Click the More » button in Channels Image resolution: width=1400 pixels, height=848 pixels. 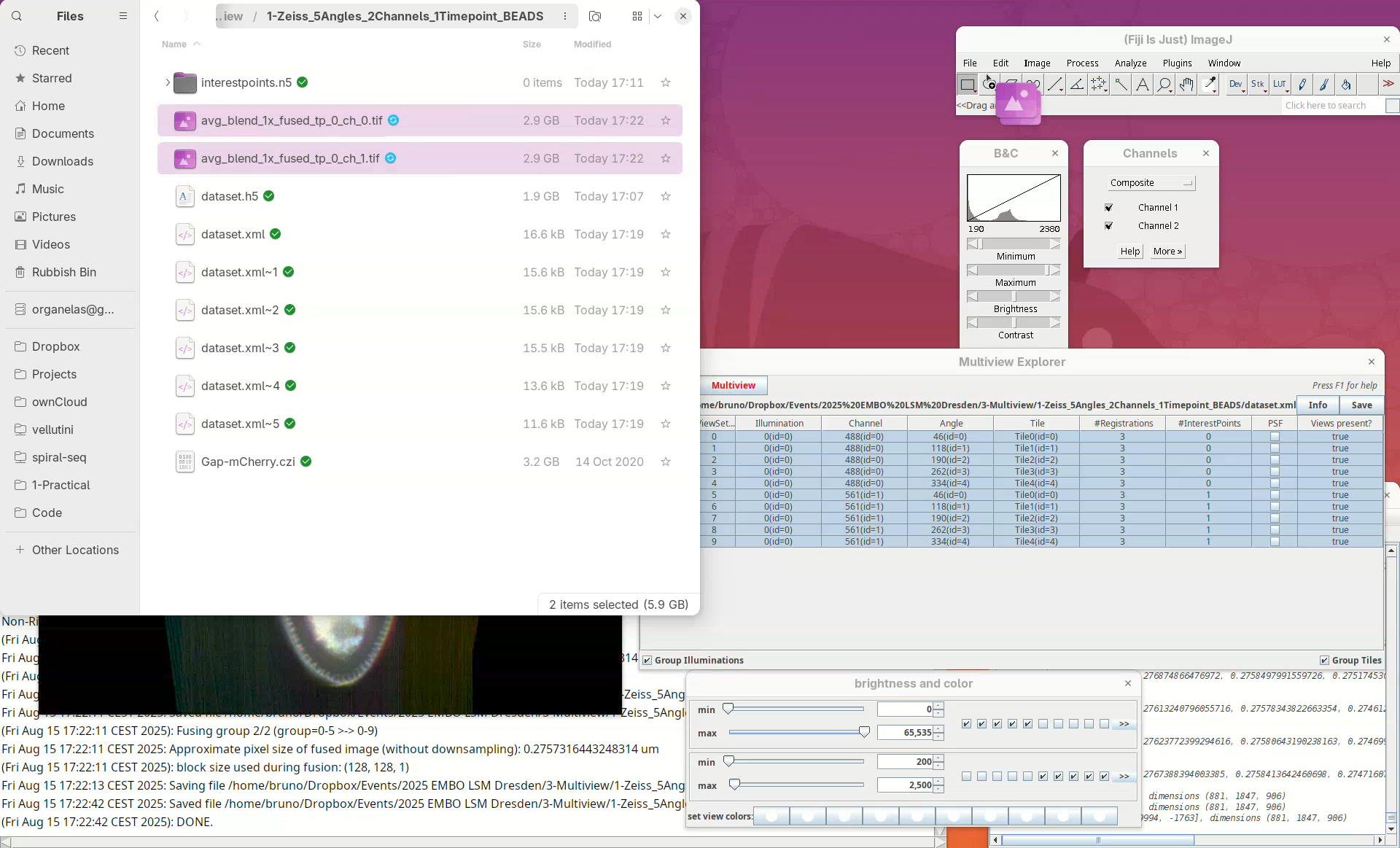[x=1167, y=252]
